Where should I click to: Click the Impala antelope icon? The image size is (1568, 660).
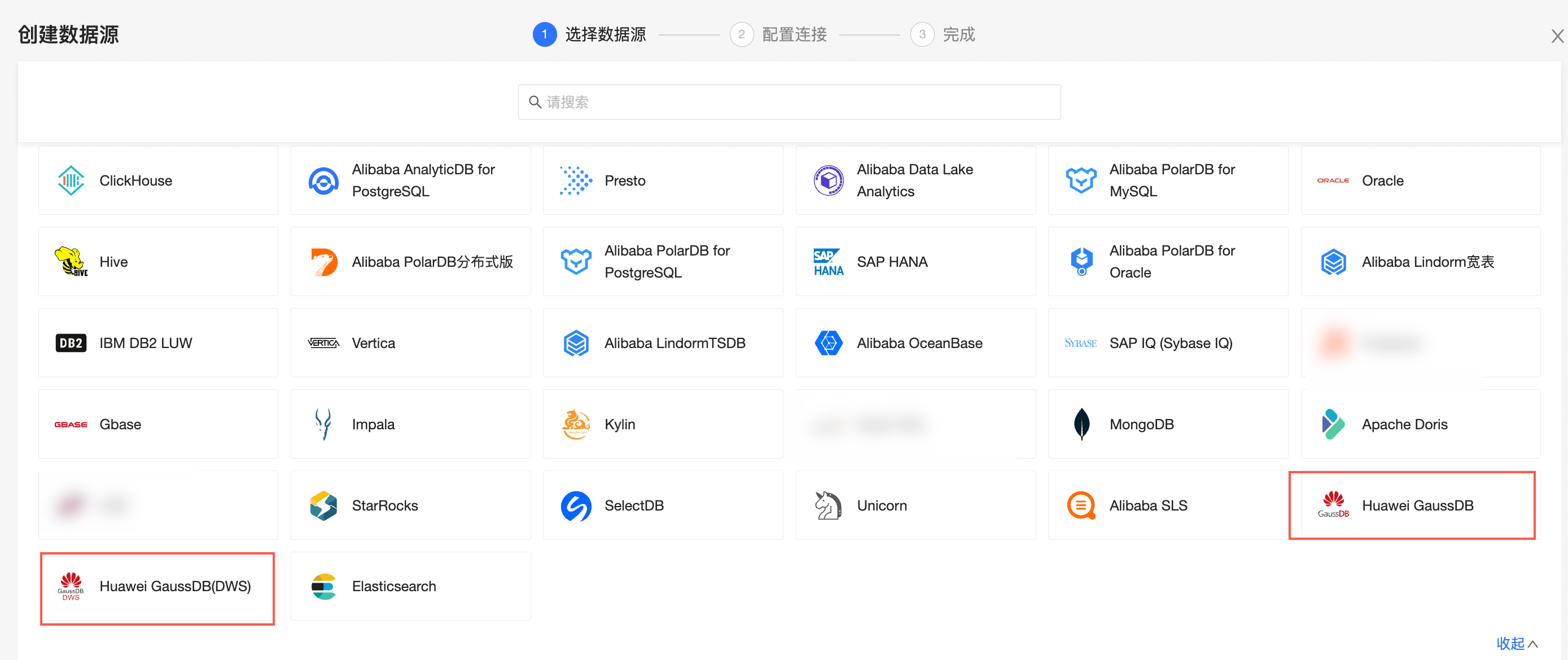[x=323, y=424]
